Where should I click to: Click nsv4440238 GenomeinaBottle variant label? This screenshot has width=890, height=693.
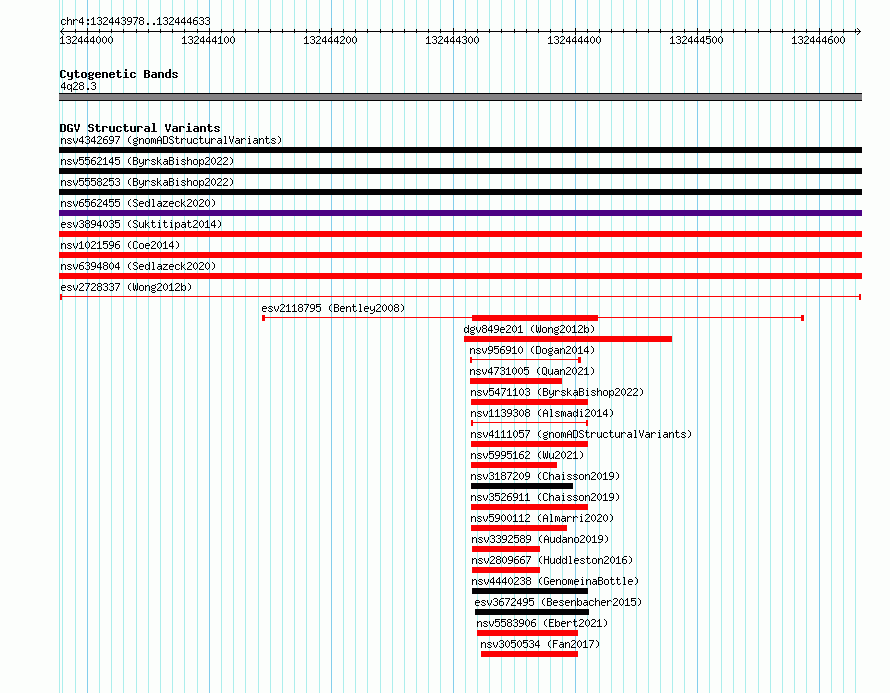click(x=555, y=581)
